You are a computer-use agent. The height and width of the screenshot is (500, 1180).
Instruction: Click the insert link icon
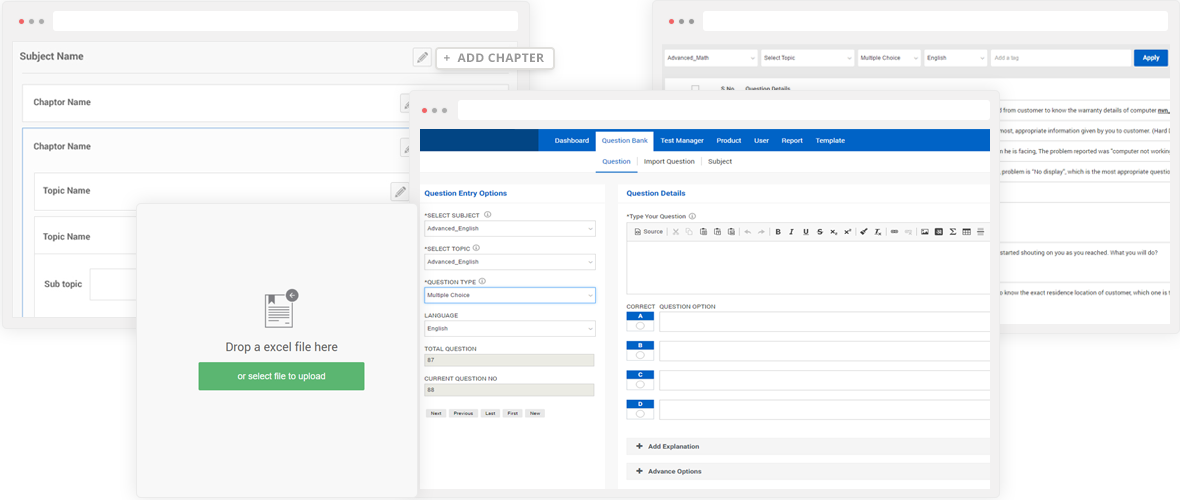894,231
